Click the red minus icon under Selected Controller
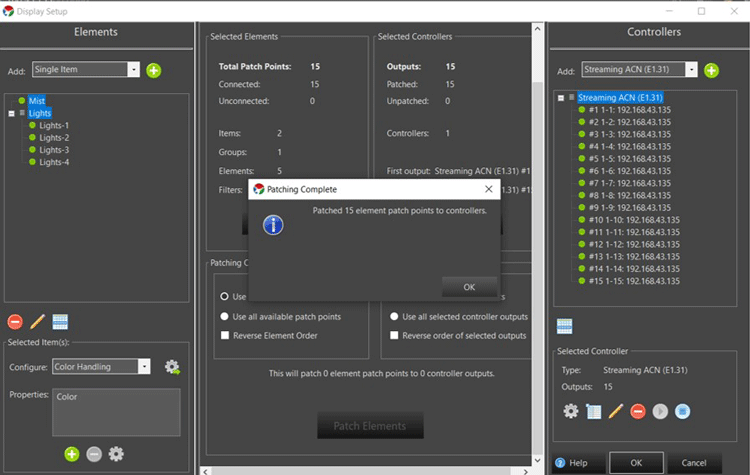 click(638, 411)
